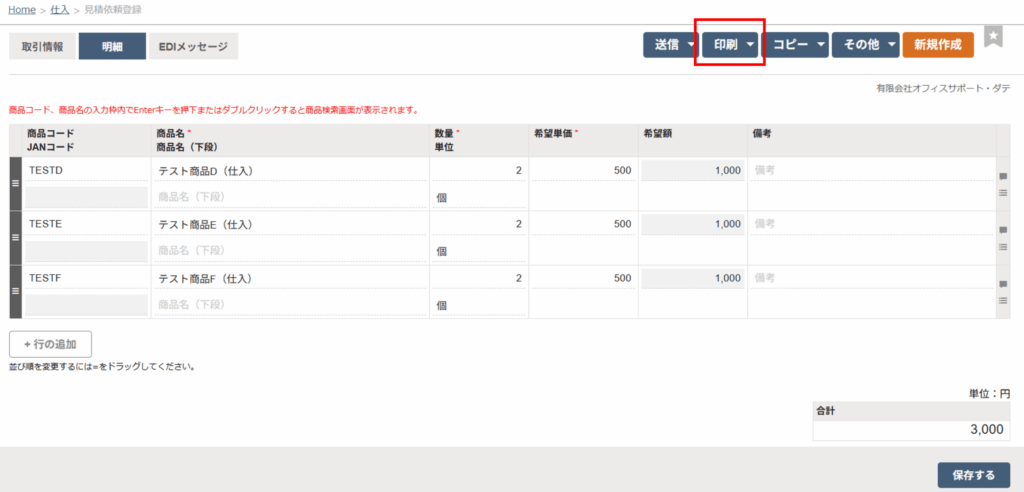Switch to the EDIメッセージ tab
This screenshot has height=492, width=1024.
click(194, 47)
